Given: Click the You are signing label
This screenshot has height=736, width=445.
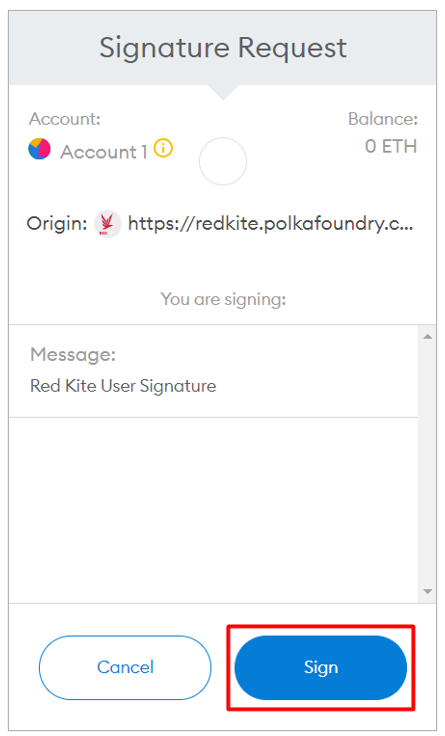Looking at the screenshot, I should tap(223, 299).
